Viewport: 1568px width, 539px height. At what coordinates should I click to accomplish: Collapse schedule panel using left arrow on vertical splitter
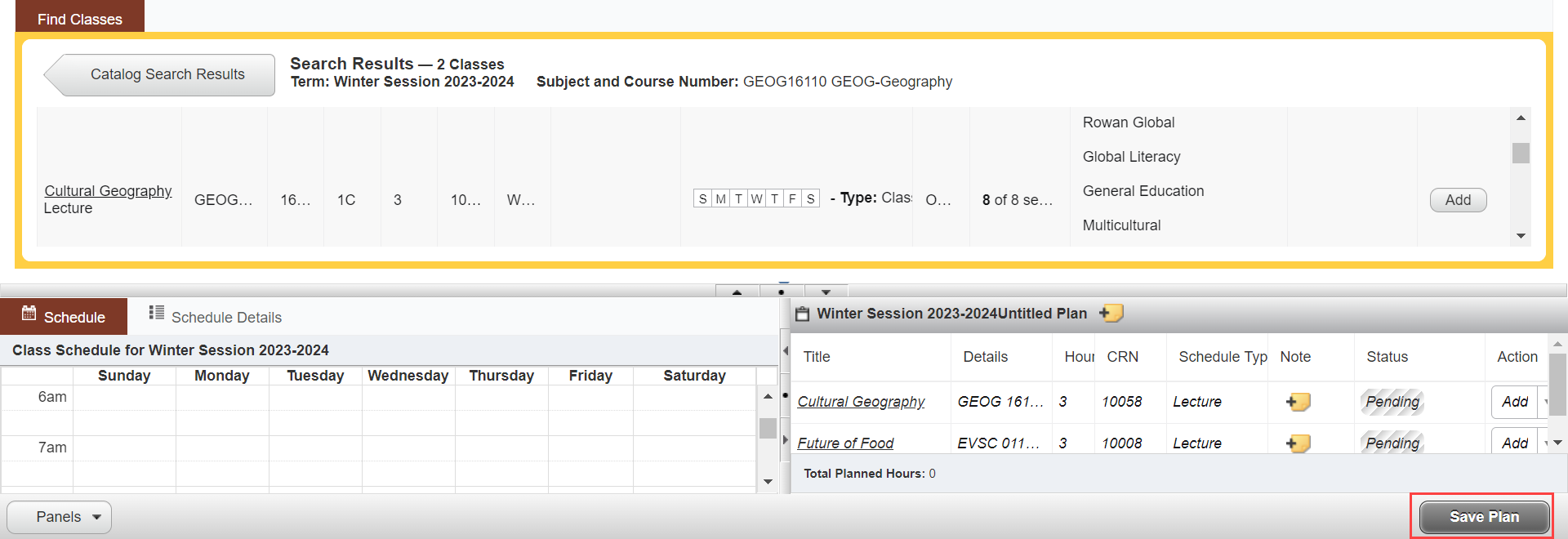[x=786, y=350]
